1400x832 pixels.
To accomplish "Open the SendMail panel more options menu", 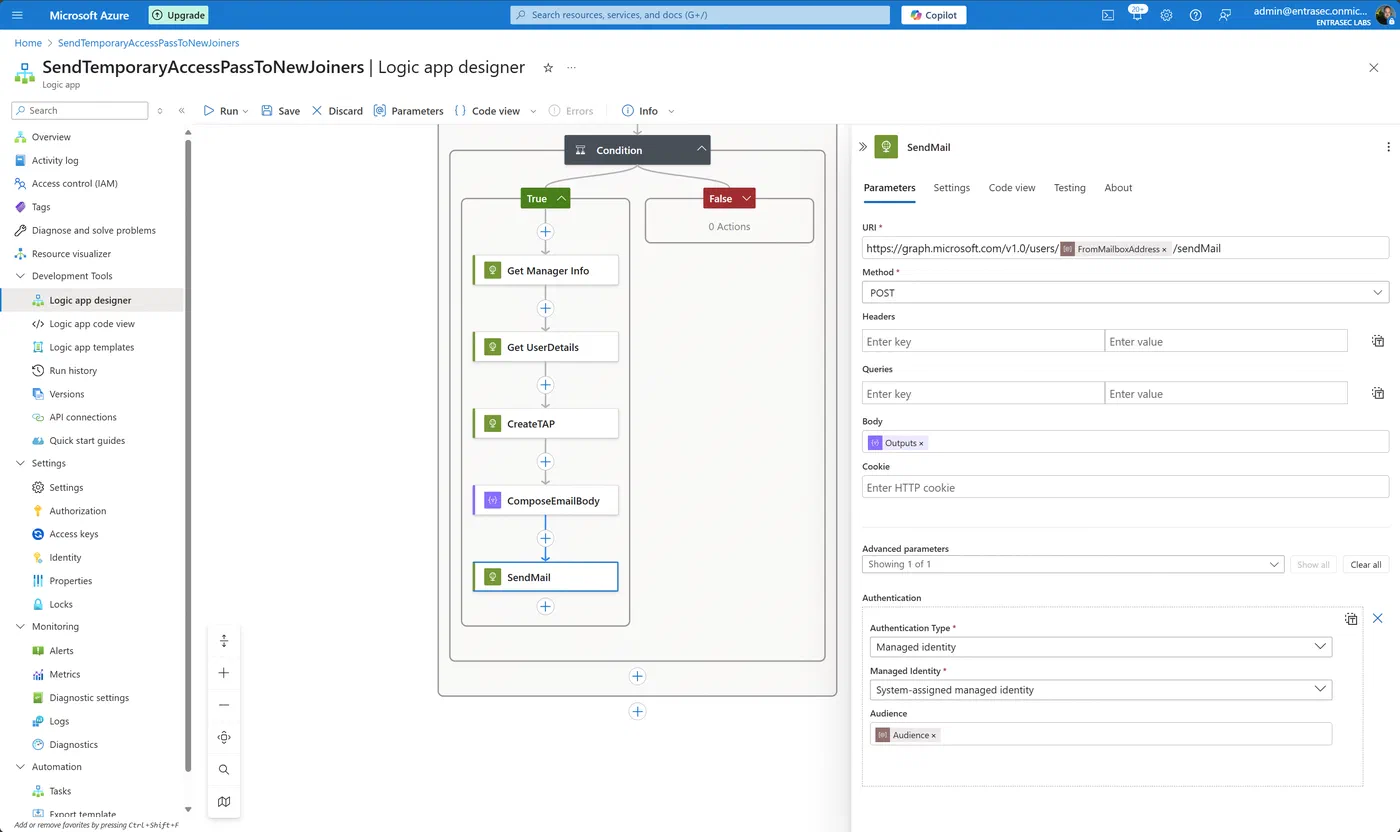I will (x=1388, y=147).
